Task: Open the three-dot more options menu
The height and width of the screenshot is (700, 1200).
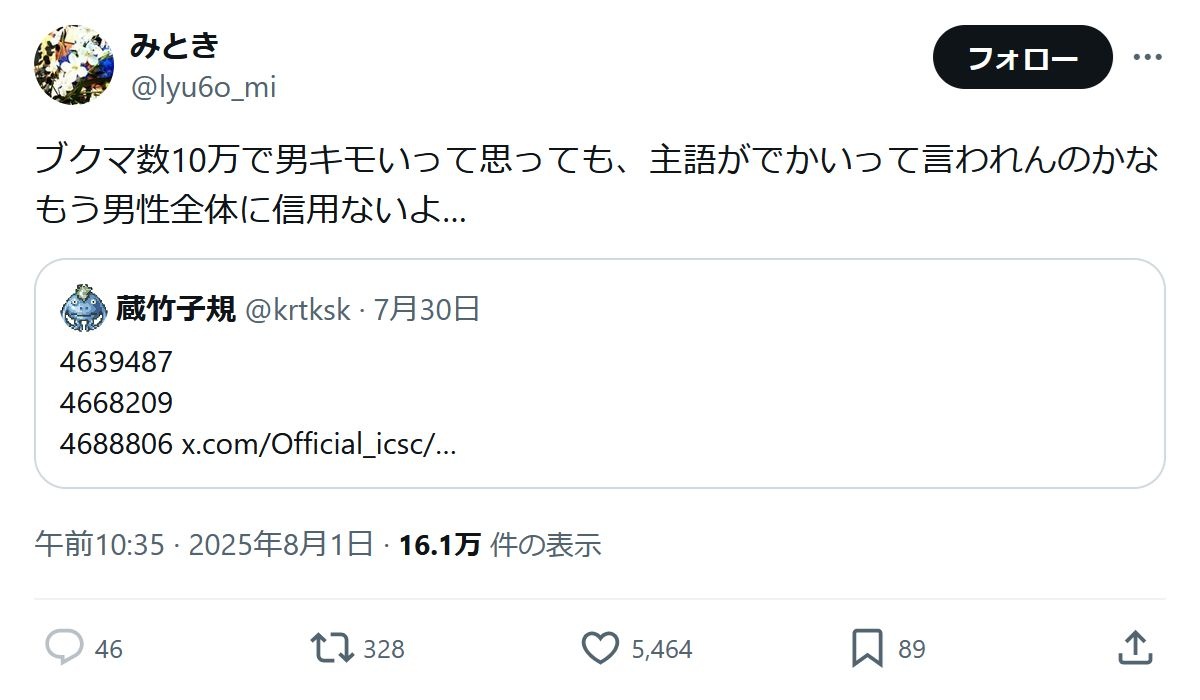Action: [x=1147, y=57]
